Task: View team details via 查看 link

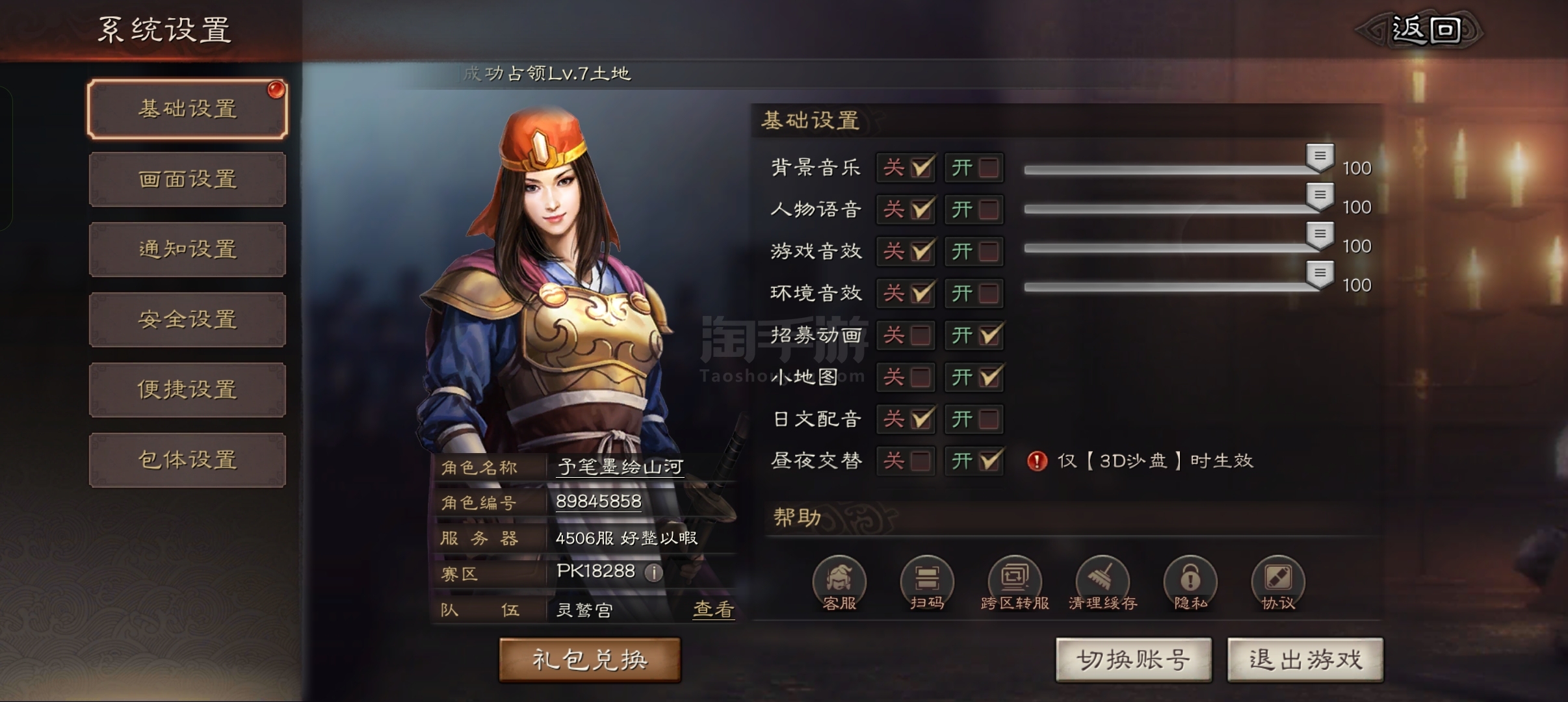Action: (x=714, y=609)
